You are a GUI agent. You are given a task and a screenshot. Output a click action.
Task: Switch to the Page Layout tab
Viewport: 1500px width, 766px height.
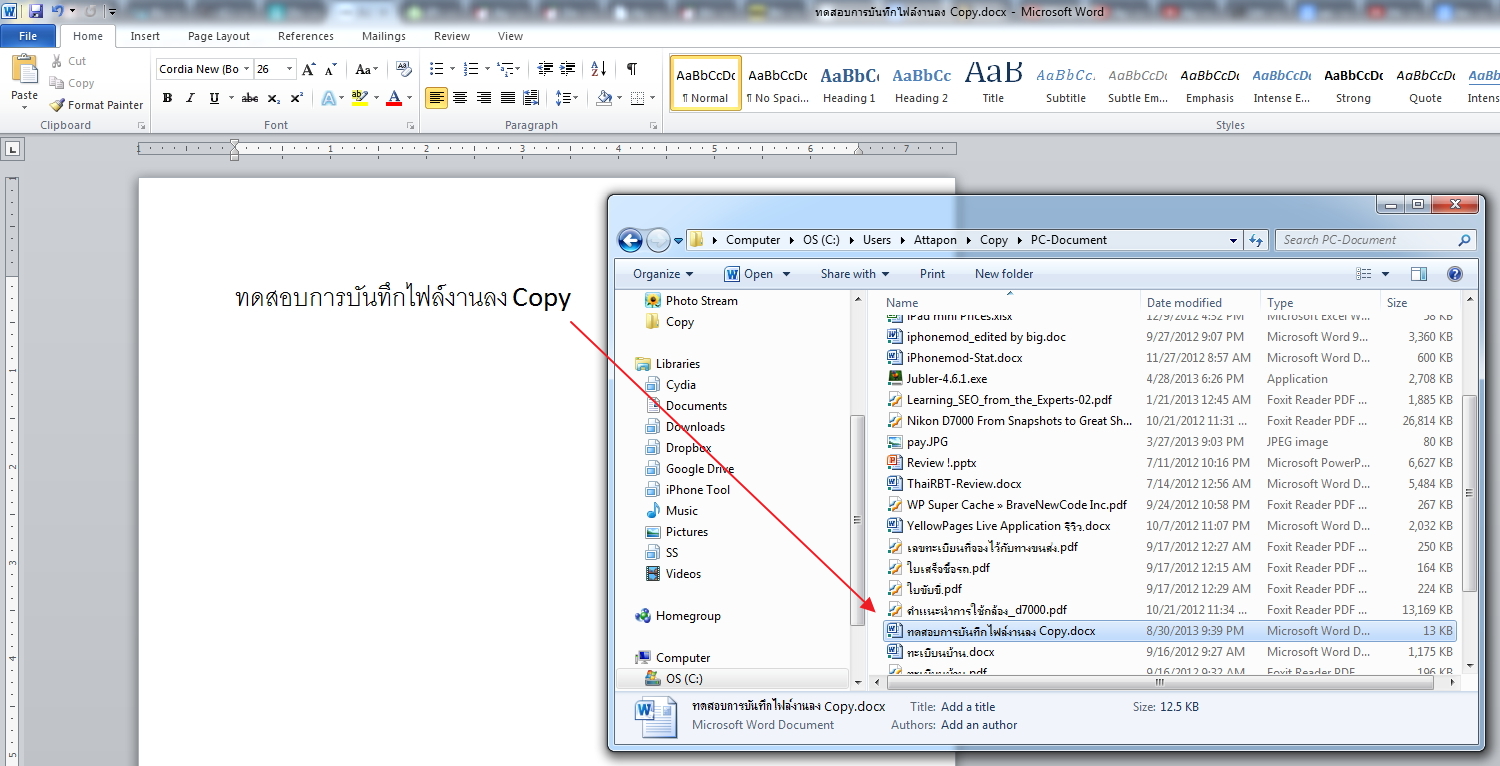(219, 36)
